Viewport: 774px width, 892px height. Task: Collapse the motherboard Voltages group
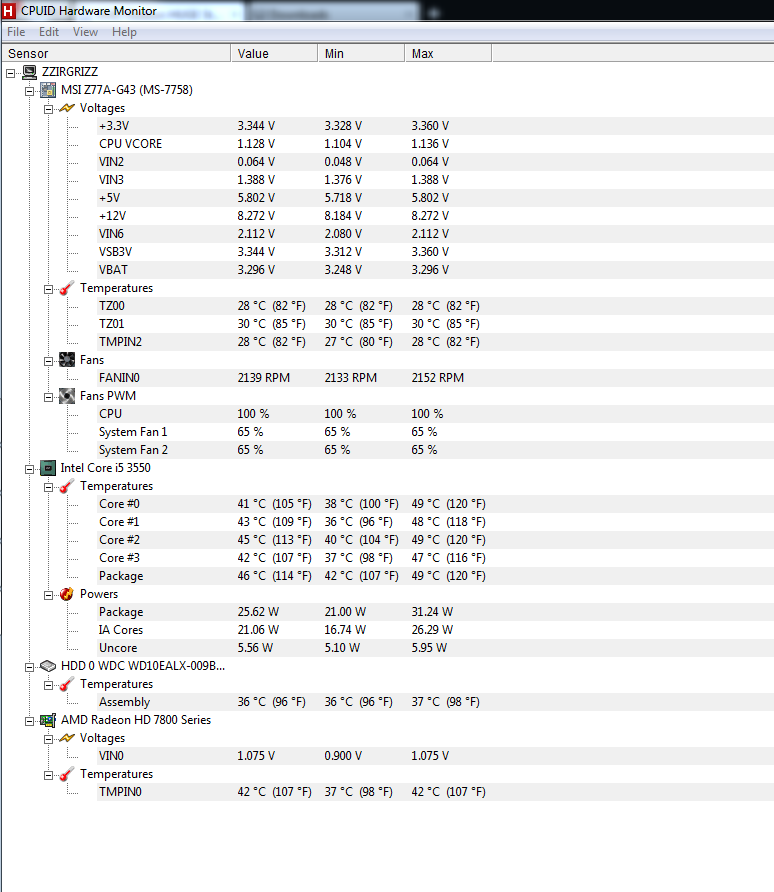(x=48, y=109)
